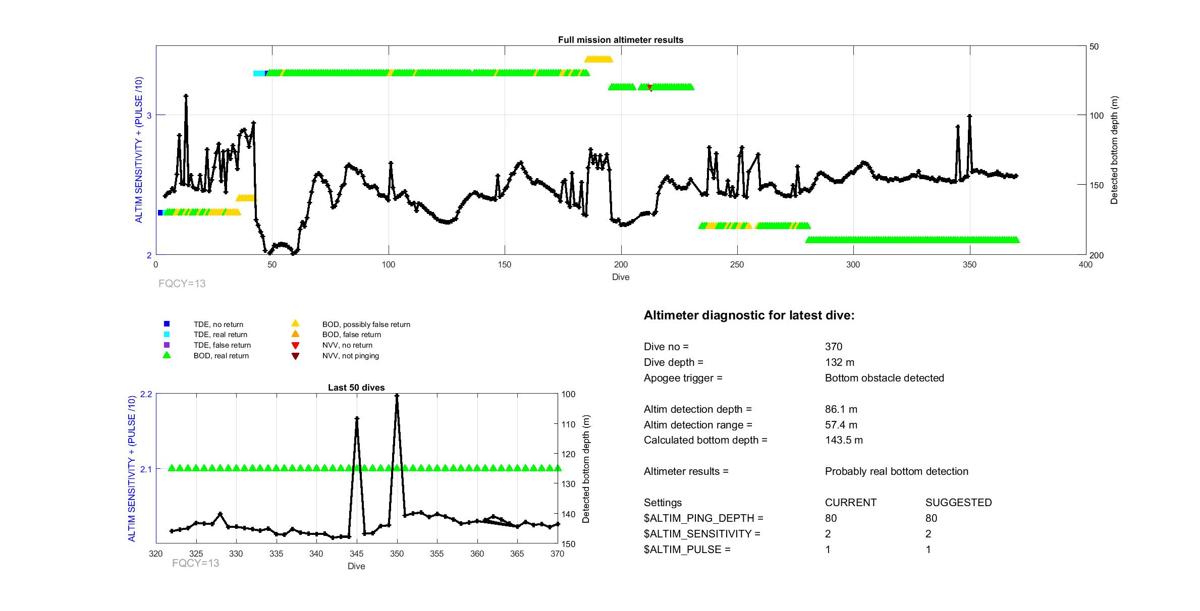Select the red NVV marker in the full mission plot
Screen dimensions: 1200x611
[x=650, y=88]
